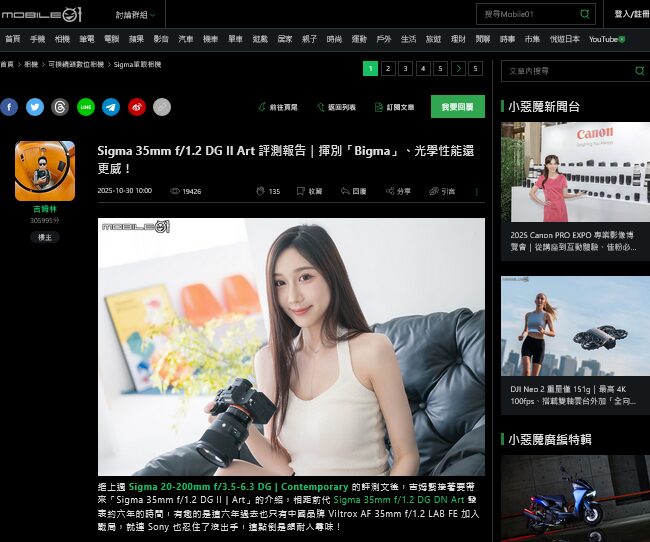Click the 收藏 bookmark button
The image size is (650, 542).
pyautogui.click(x=309, y=191)
